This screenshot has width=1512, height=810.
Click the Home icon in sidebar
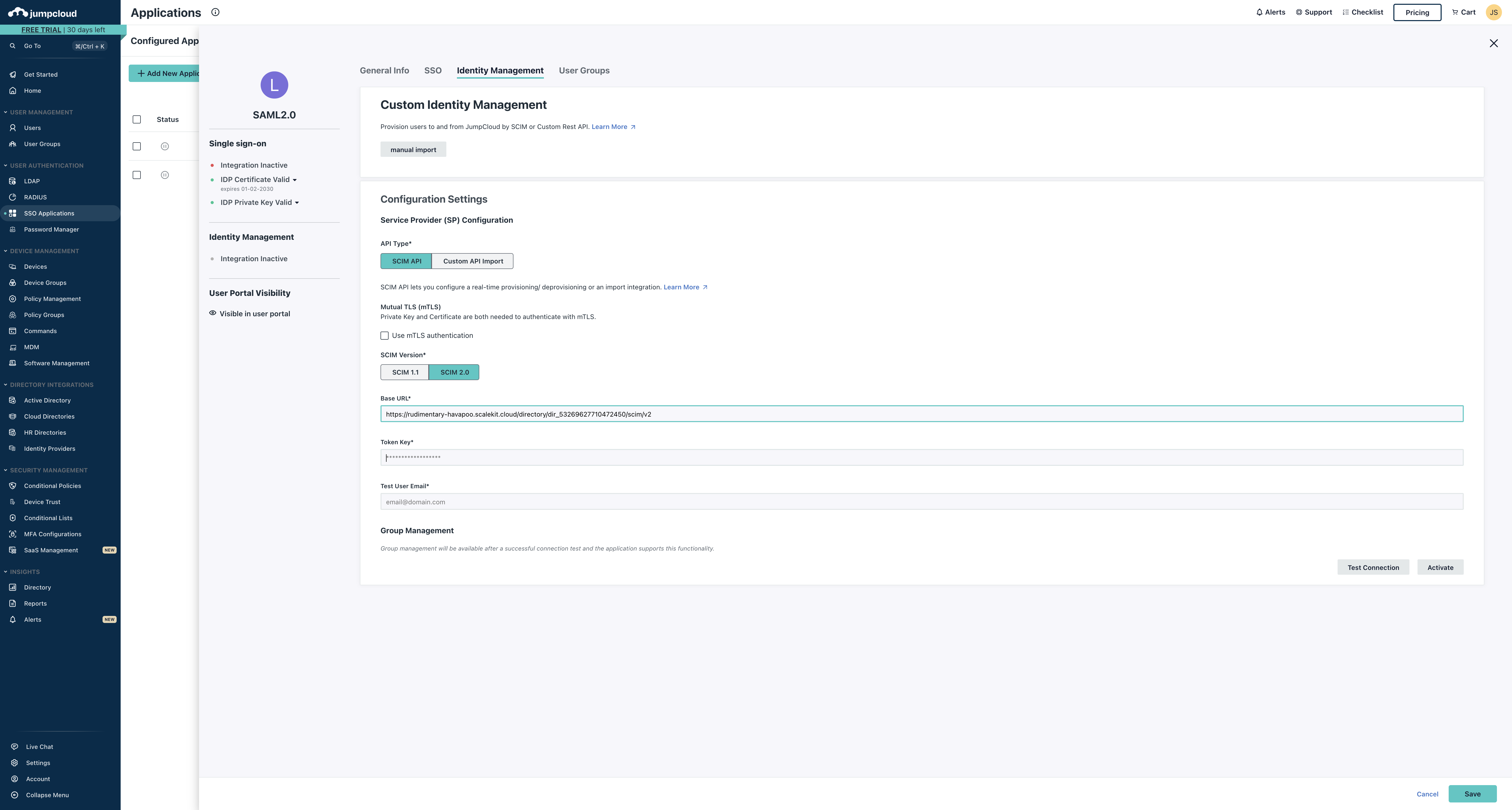tap(12, 91)
